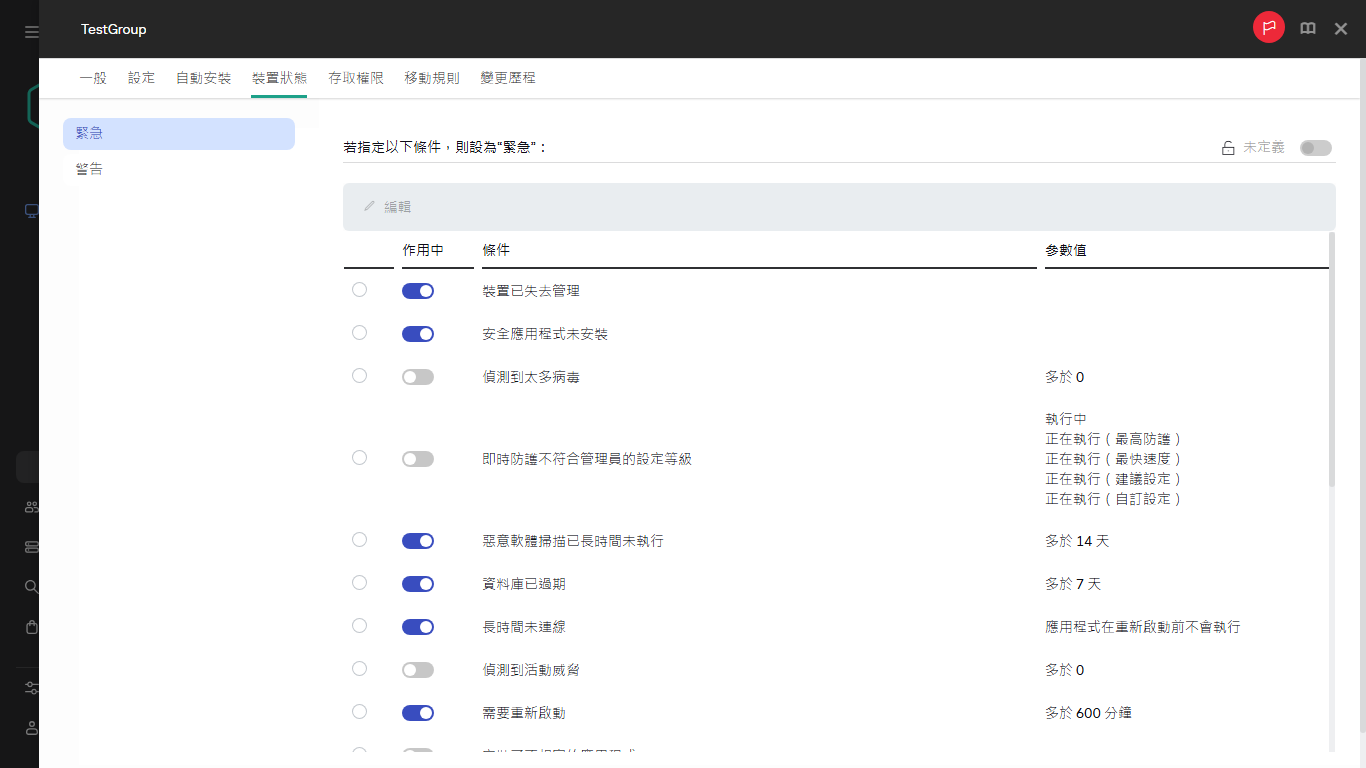The width and height of the screenshot is (1366, 768).
Task: Open the 自動安裝 tab
Action: pos(203,77)
